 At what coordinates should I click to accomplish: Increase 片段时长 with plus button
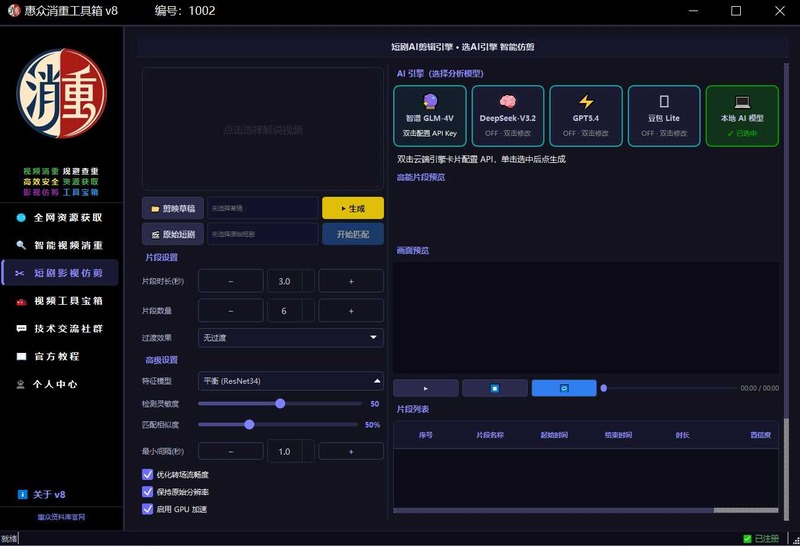click(351, 281)
